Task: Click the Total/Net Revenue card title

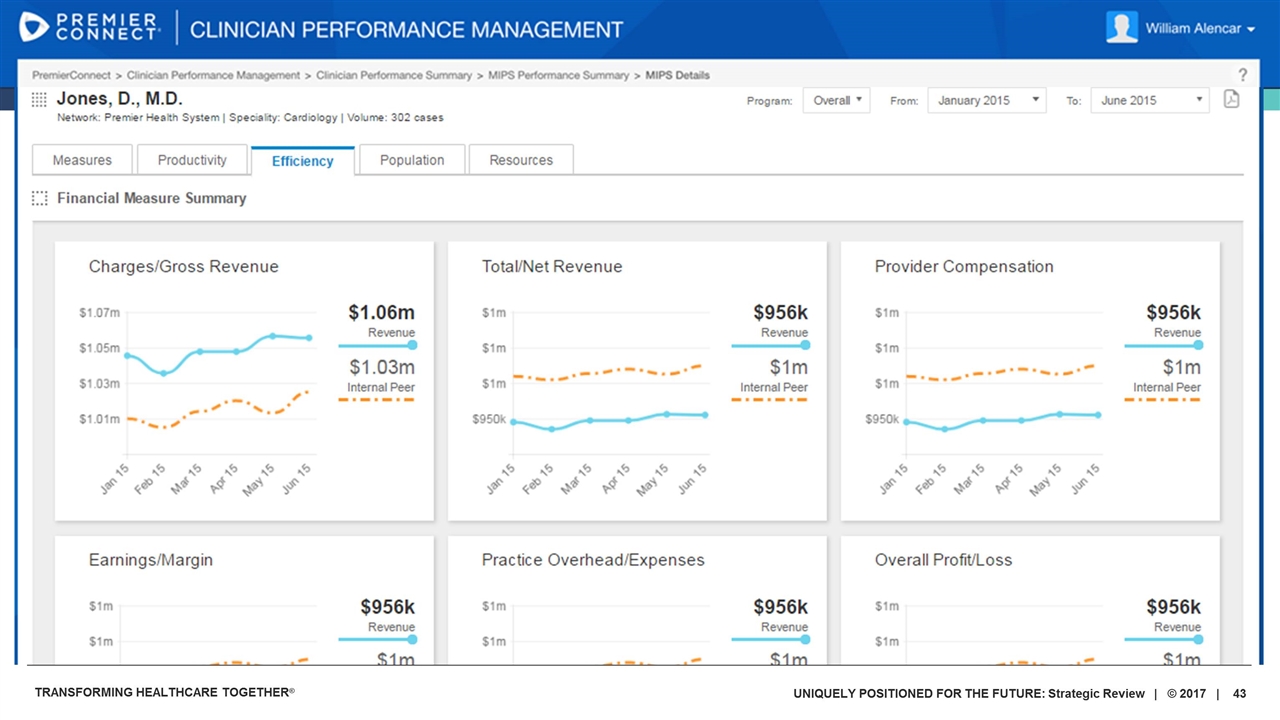Action: (552, 266)
